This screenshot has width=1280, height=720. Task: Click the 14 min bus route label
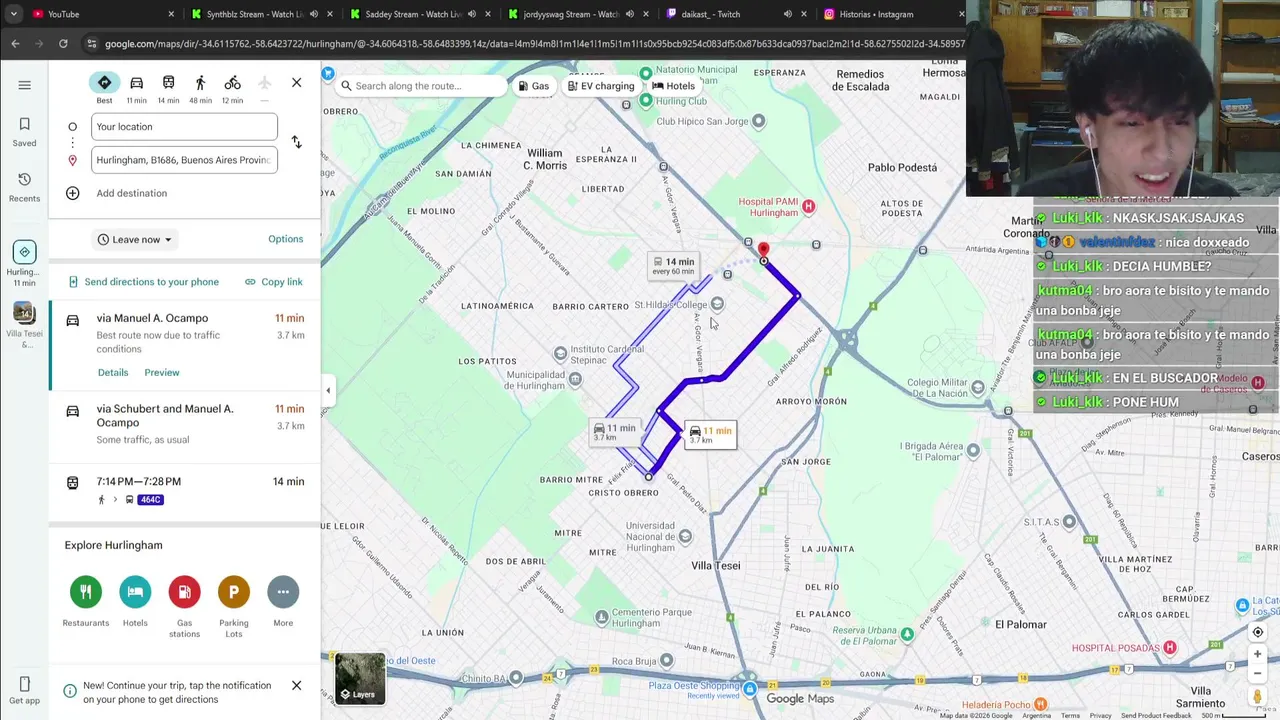672,266
